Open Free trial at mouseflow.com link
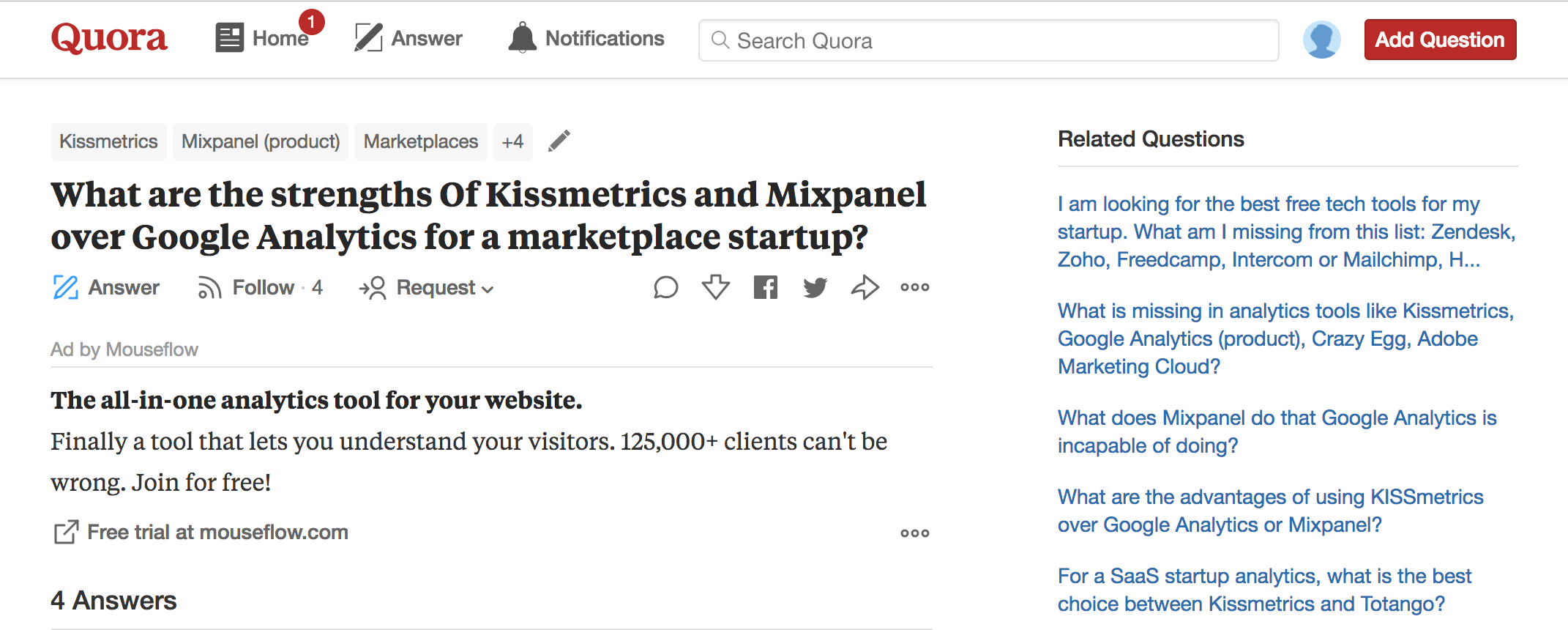This screenshot has width=1568, height=630. (217, 533)
